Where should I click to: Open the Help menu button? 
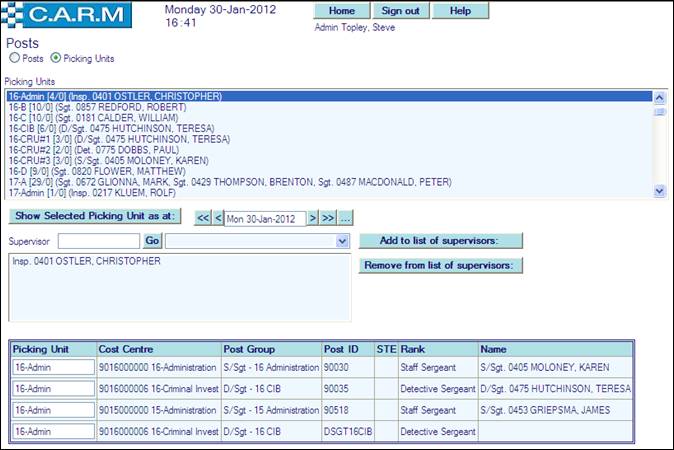point(460,11)
